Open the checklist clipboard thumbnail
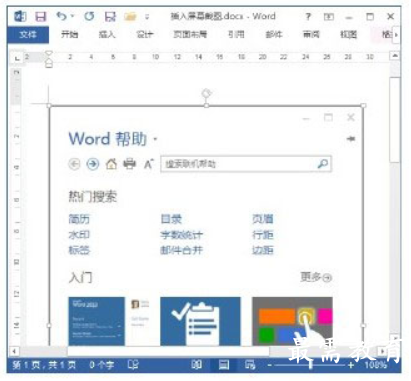411x381 pixels. pyautogui.click(x=200, y=321)
